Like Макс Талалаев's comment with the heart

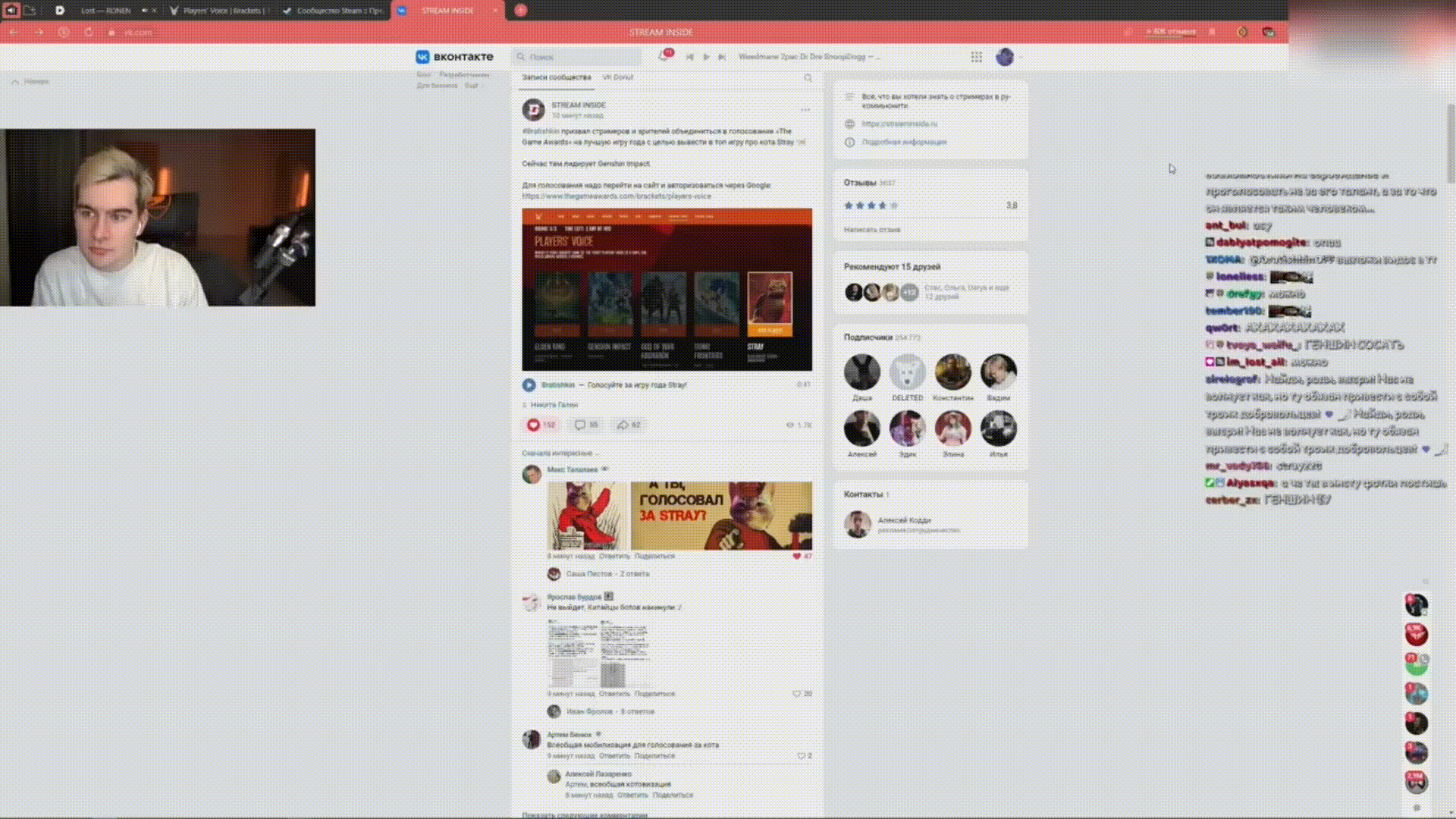coord(797,556)
